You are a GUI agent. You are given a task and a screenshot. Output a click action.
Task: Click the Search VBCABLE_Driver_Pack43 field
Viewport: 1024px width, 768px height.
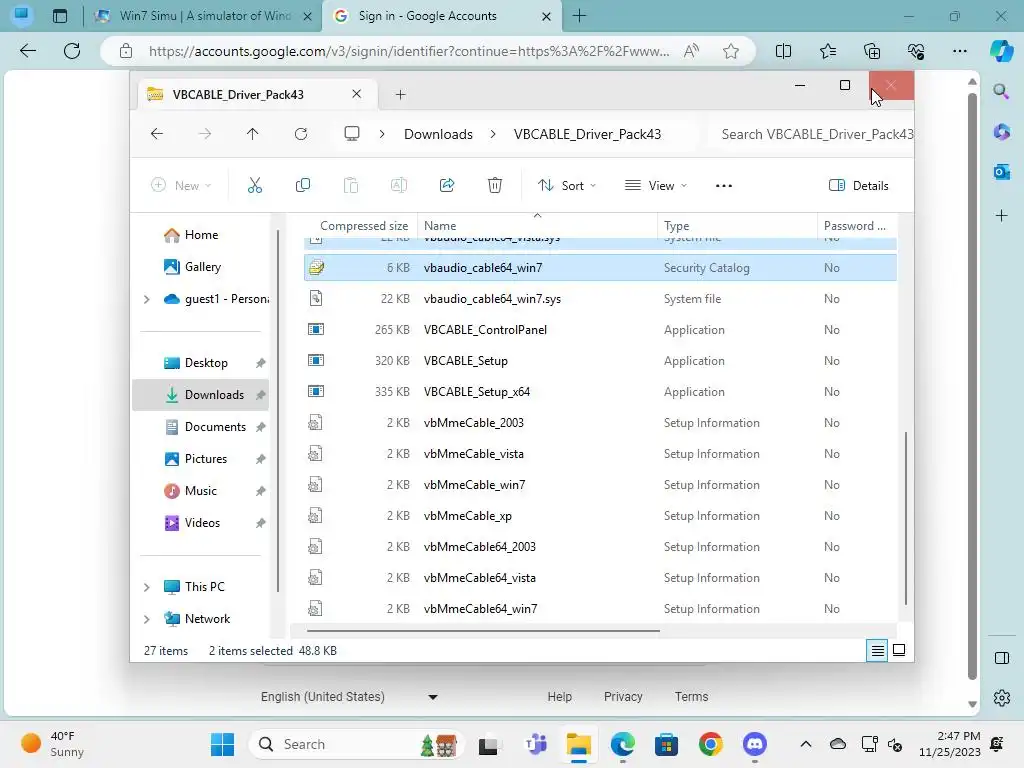click(x=813, y=134)
